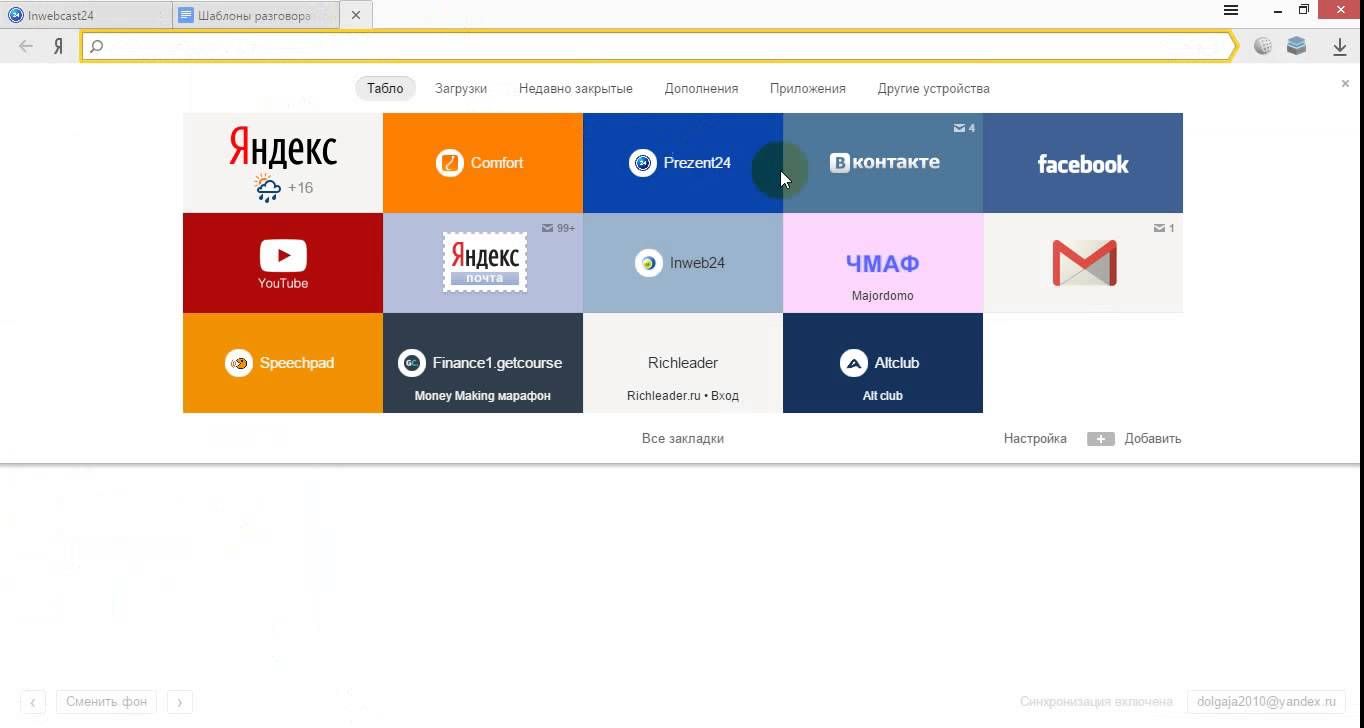Click the Alt club caption
Image resolution: width=1364 pixels, height=728 pixels.
click(x=883, y=396)
